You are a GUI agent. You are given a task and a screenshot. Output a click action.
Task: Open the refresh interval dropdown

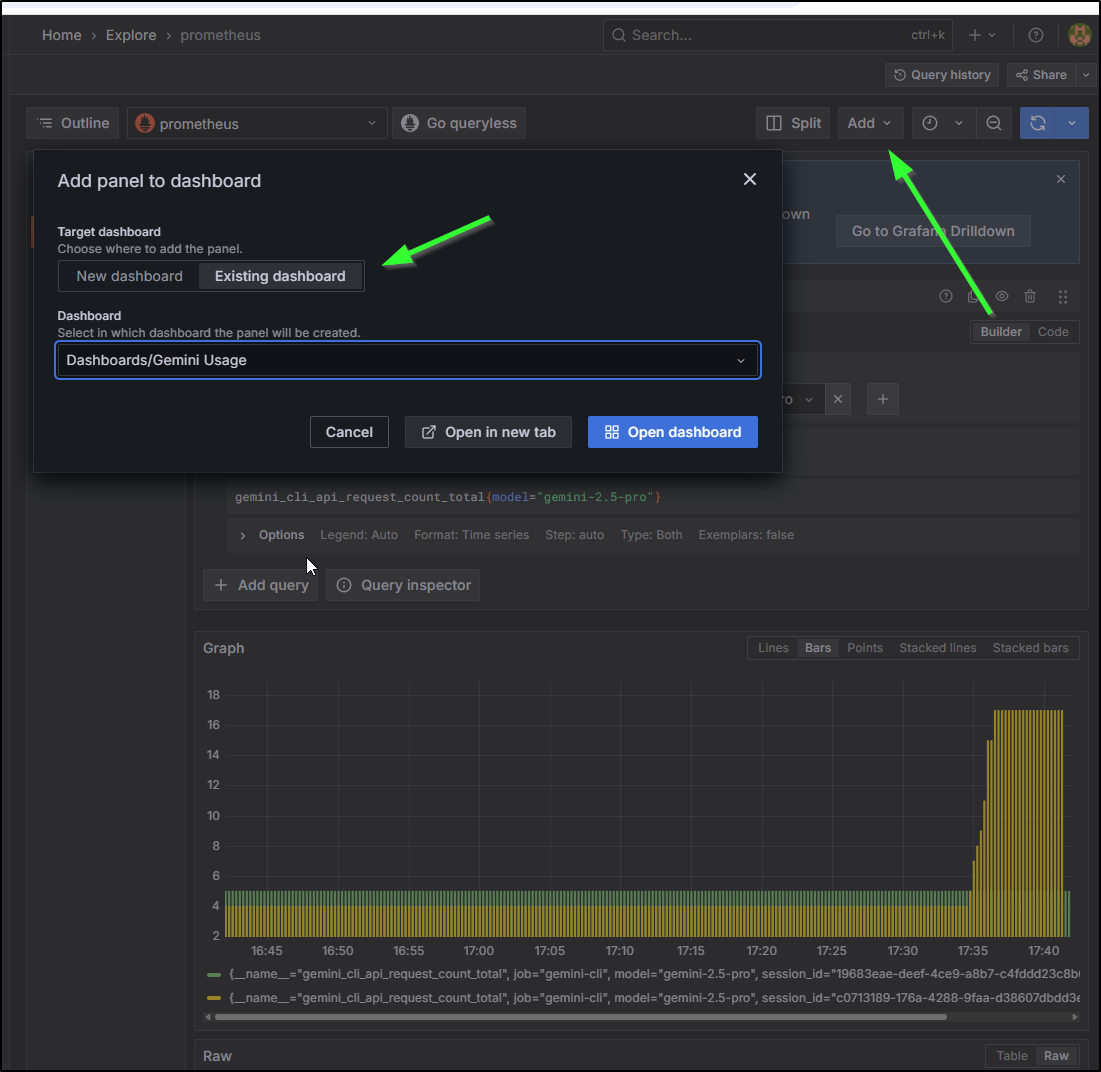pos(1072,124)
